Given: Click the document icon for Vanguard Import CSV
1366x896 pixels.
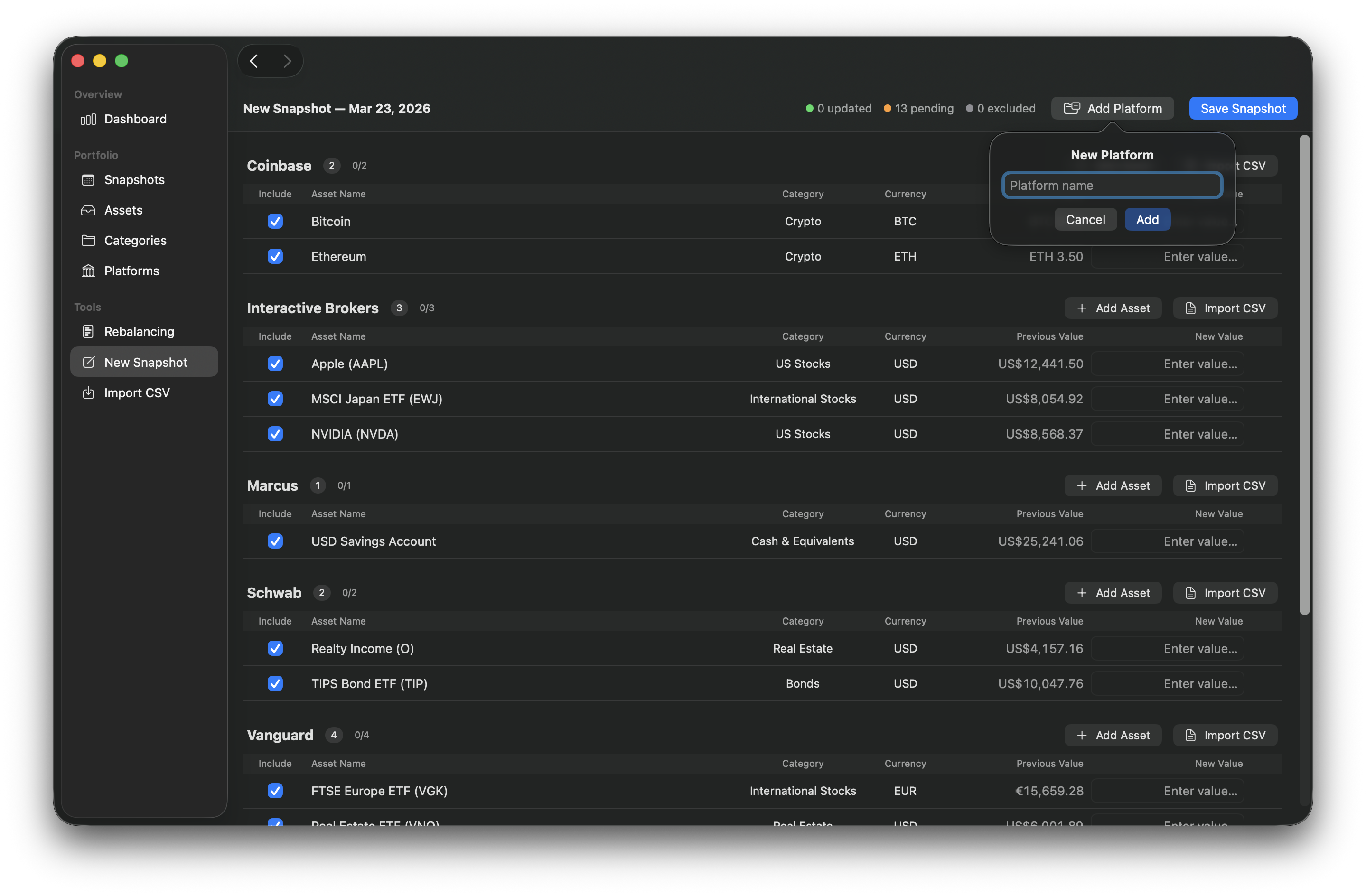Looking at the screenshot, I should (1191, 735).
